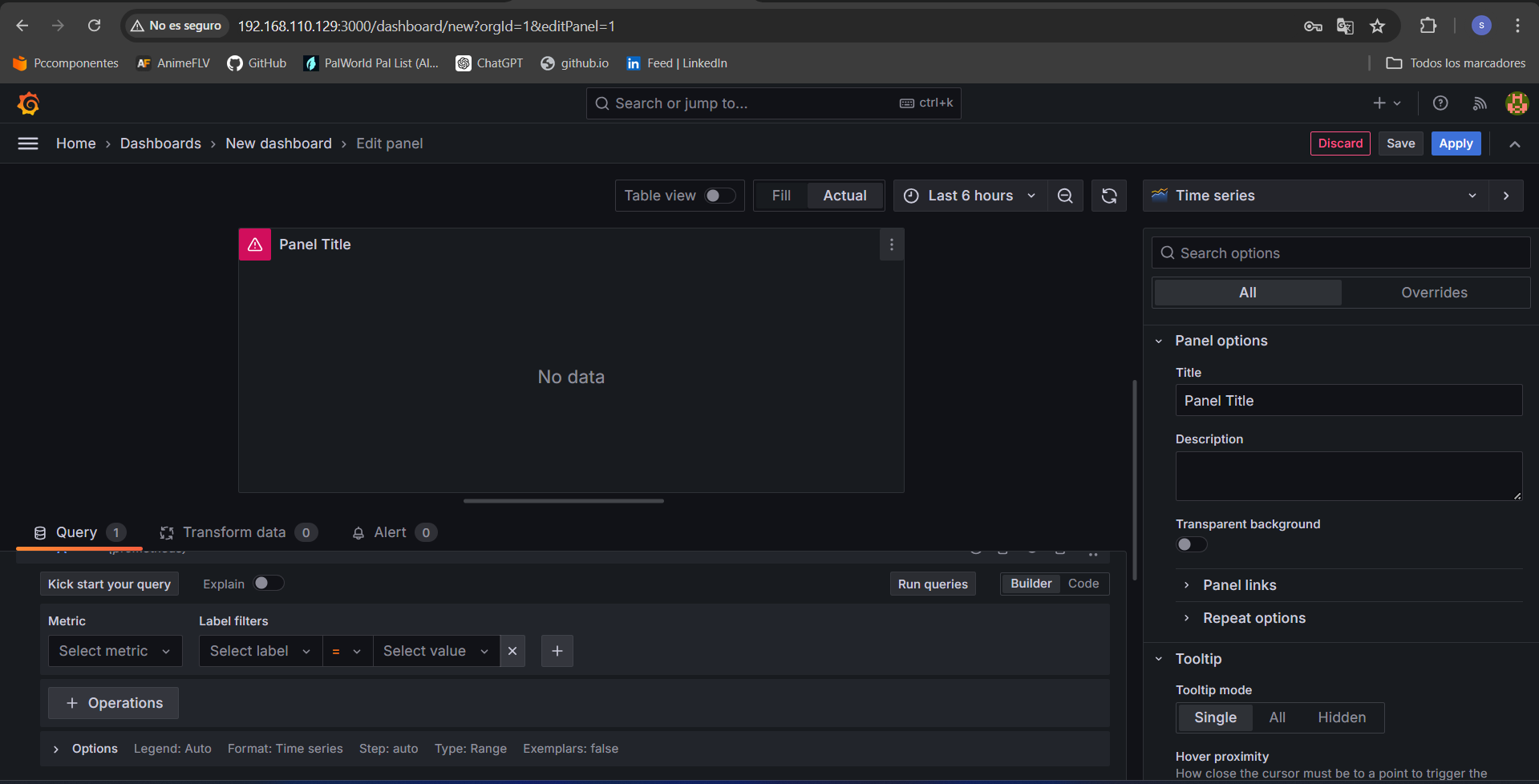This screenshot has width=1539, height=784.
Task: Expand the Panel links section
Action: [x=1239, y=585]
